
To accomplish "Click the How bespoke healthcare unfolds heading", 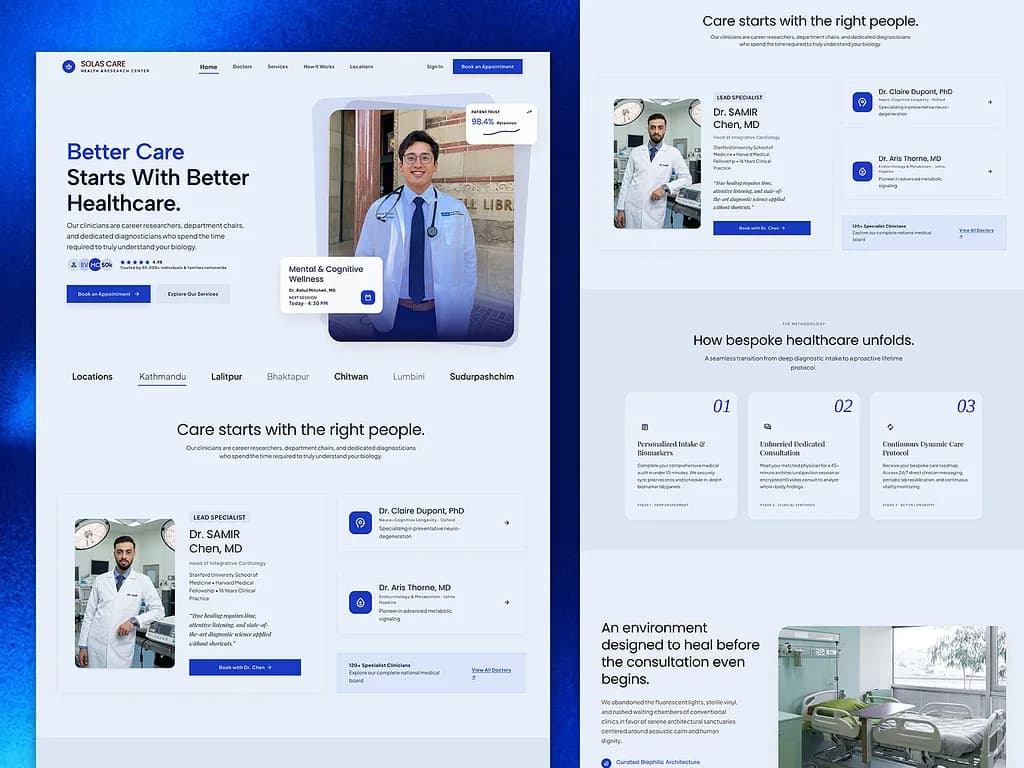I will [803, 340].
